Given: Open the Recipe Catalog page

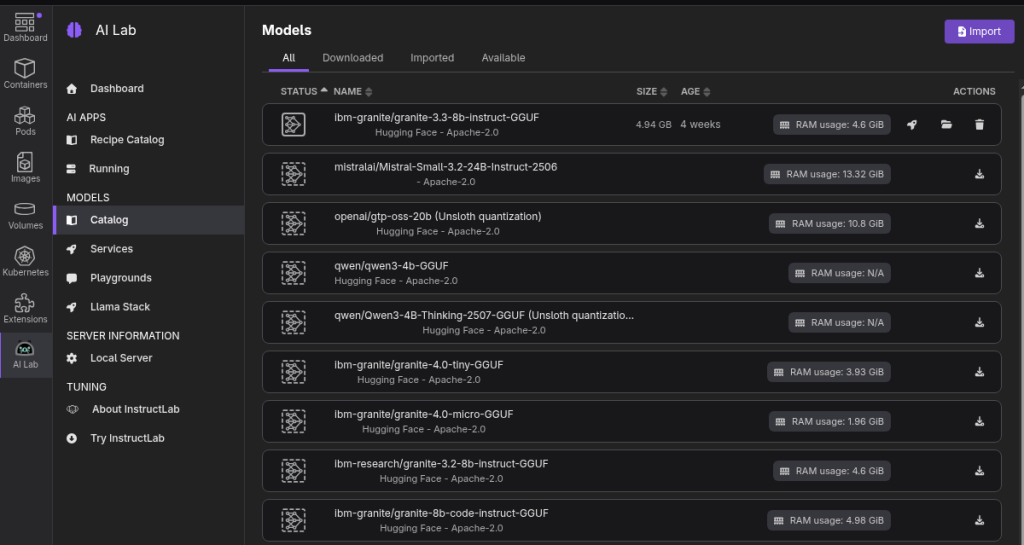Looking at the screenshot, I should [126, 140].
